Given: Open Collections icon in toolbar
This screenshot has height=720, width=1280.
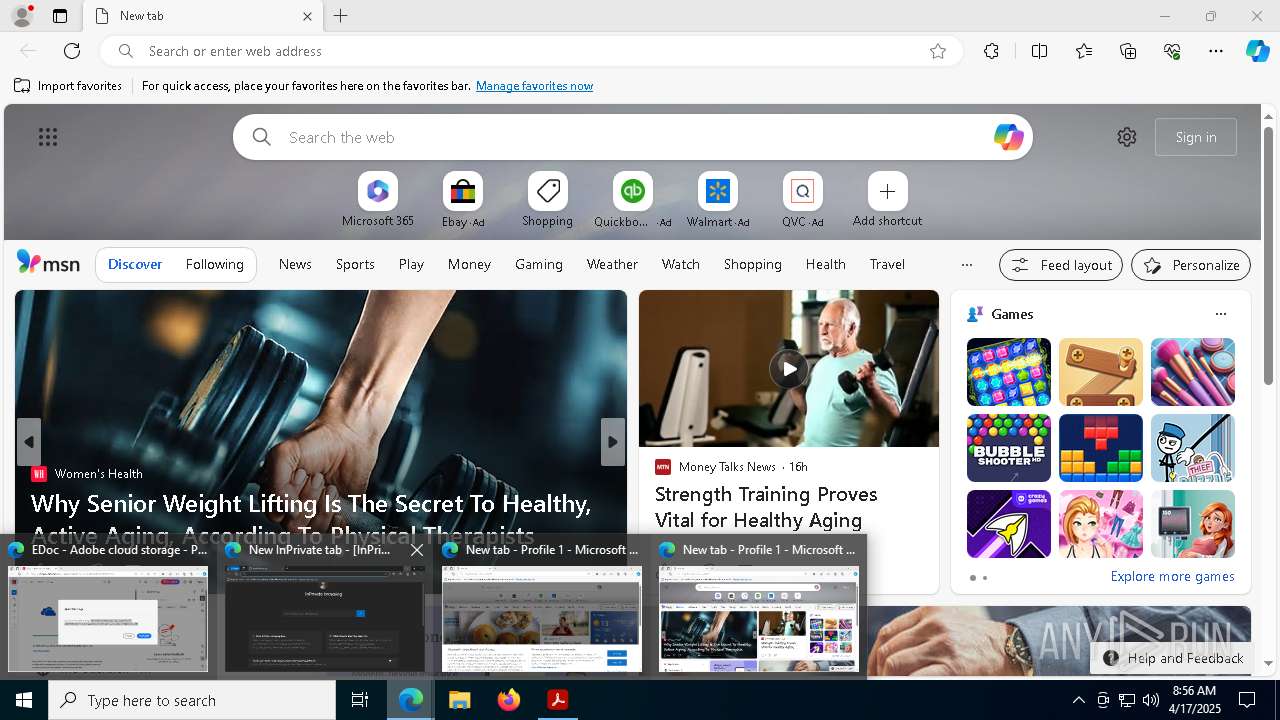Looking at the screenshot, I should pos(1128,51).
